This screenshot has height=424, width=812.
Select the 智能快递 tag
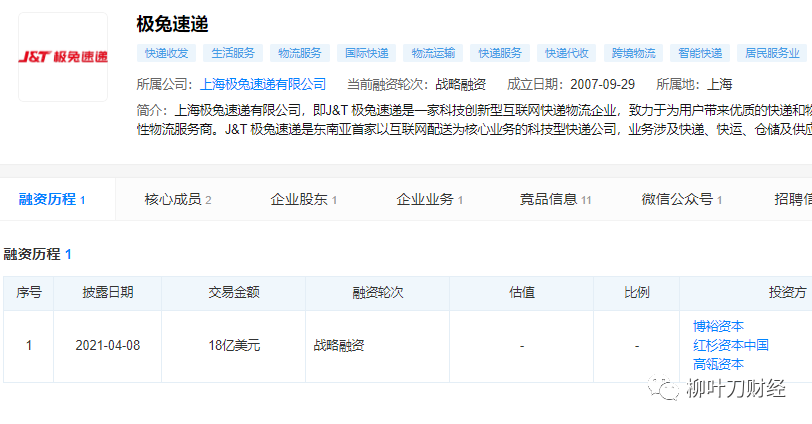[700, 53]
